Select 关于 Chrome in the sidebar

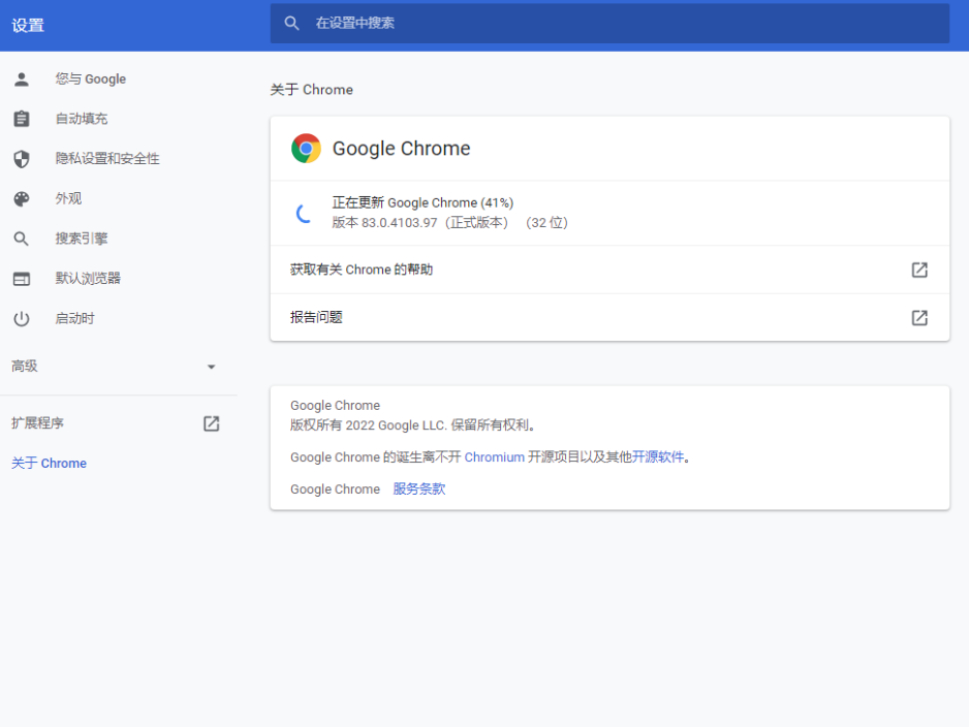click(49, 463)
